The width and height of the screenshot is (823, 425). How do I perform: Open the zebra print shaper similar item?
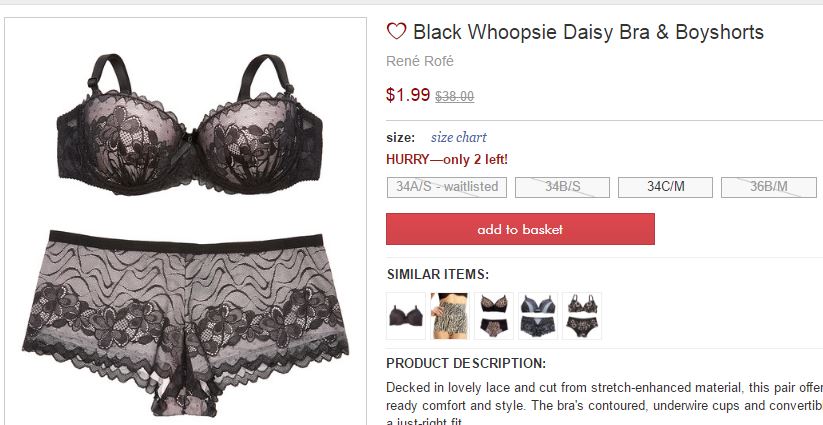click(450, 316)
